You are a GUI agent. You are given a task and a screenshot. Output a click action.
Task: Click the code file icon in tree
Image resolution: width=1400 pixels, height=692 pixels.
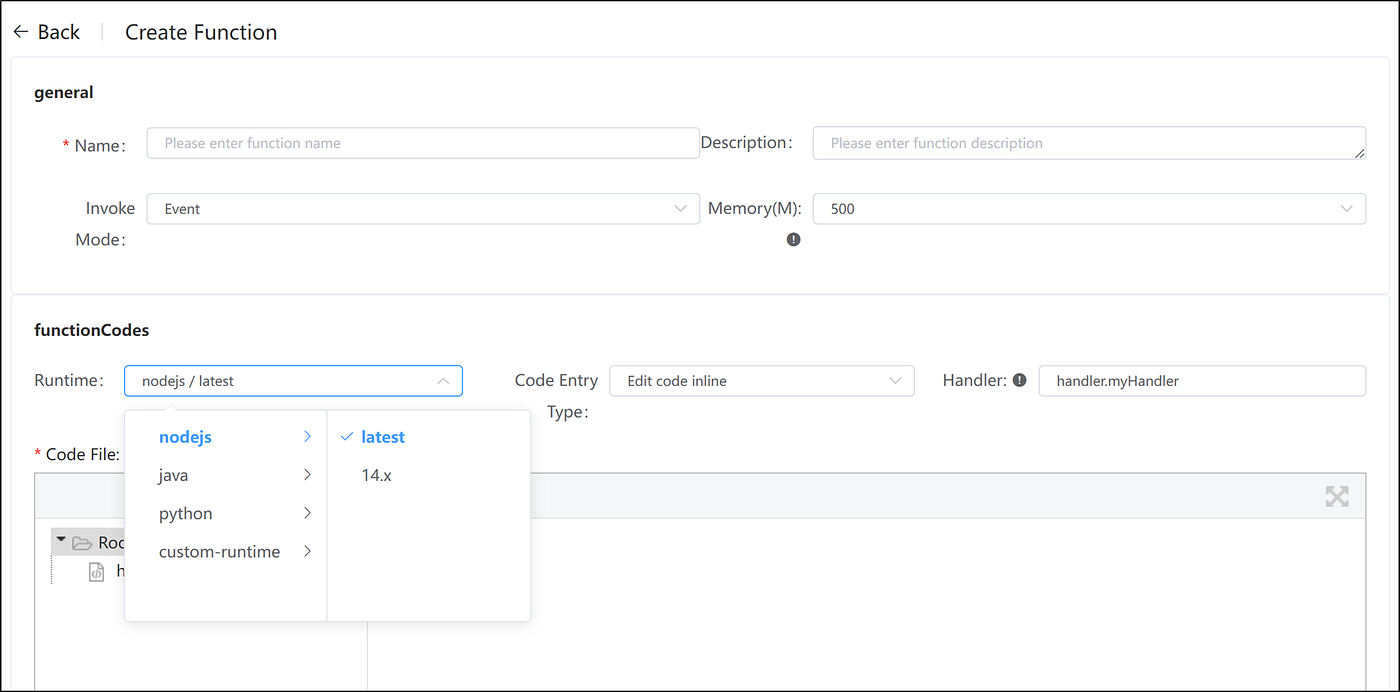click(97, 572)
